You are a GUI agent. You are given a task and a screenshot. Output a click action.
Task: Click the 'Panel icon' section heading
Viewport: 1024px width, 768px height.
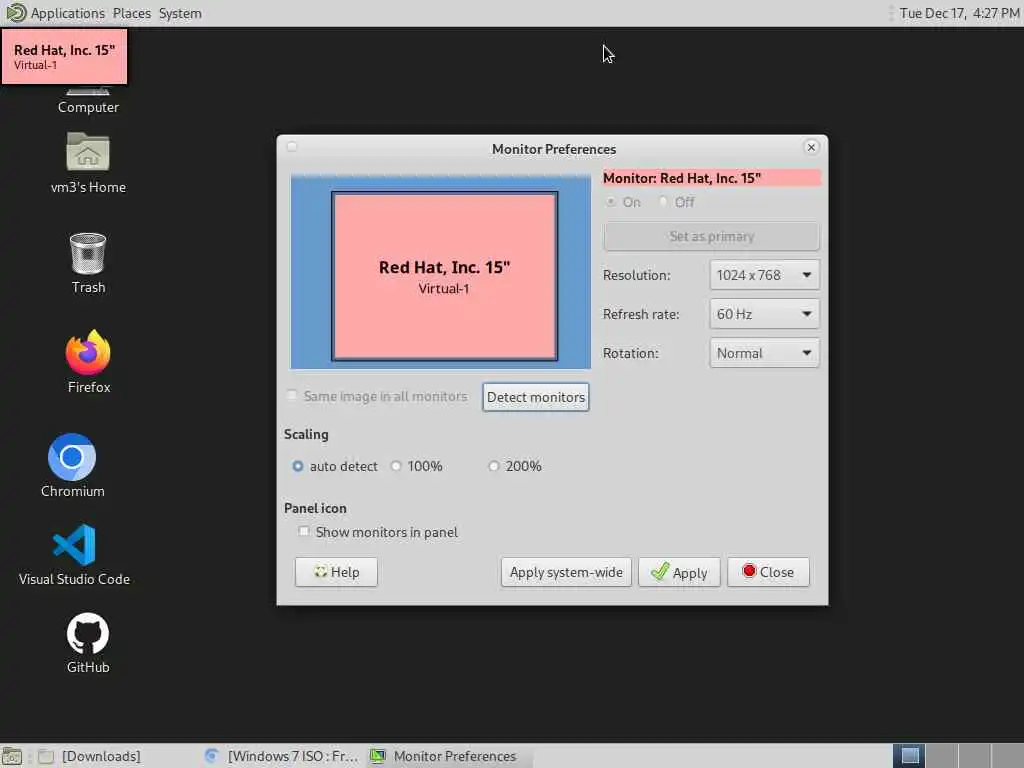[x=315, y=508]
